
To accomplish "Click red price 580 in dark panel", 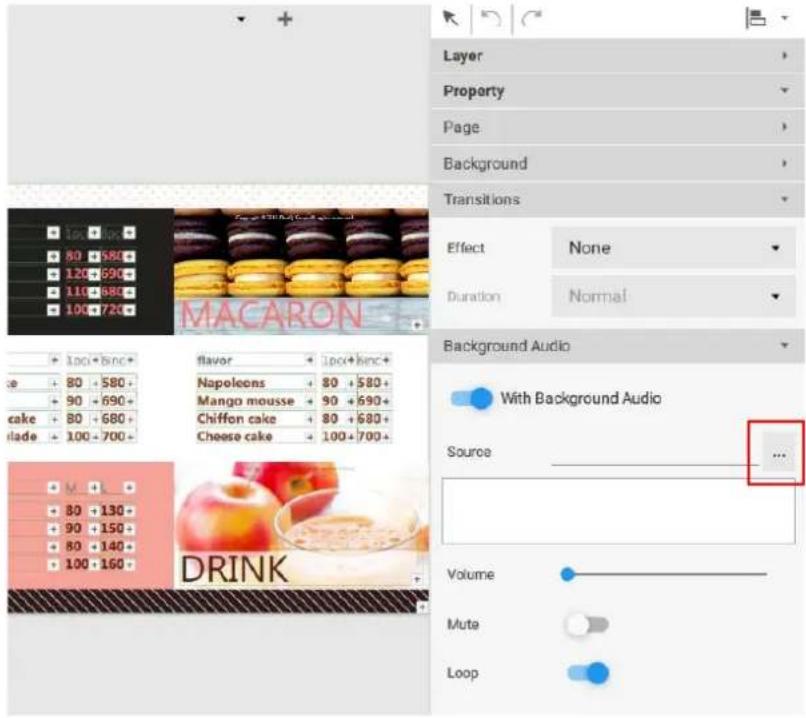I will [112, 256].
